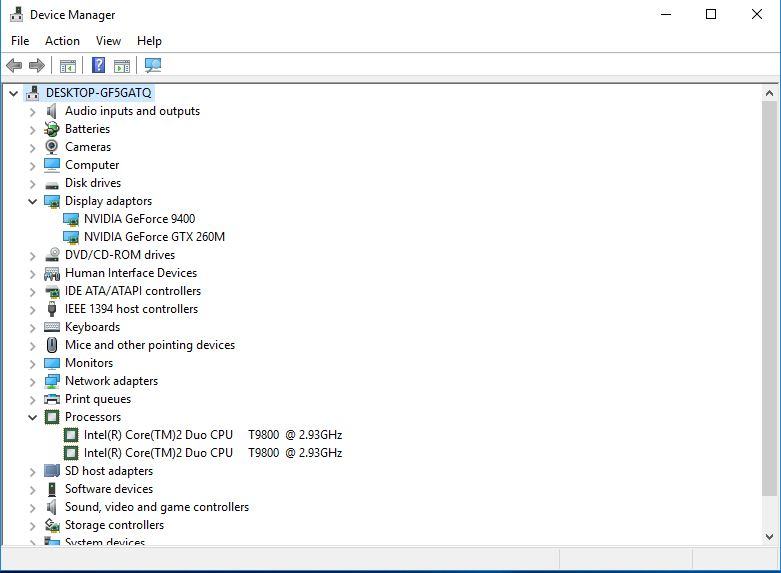The width and height of the screenshot is (781, 573).
Task: Expand the Storage controllers category
Action: click(x=32, y=526)
